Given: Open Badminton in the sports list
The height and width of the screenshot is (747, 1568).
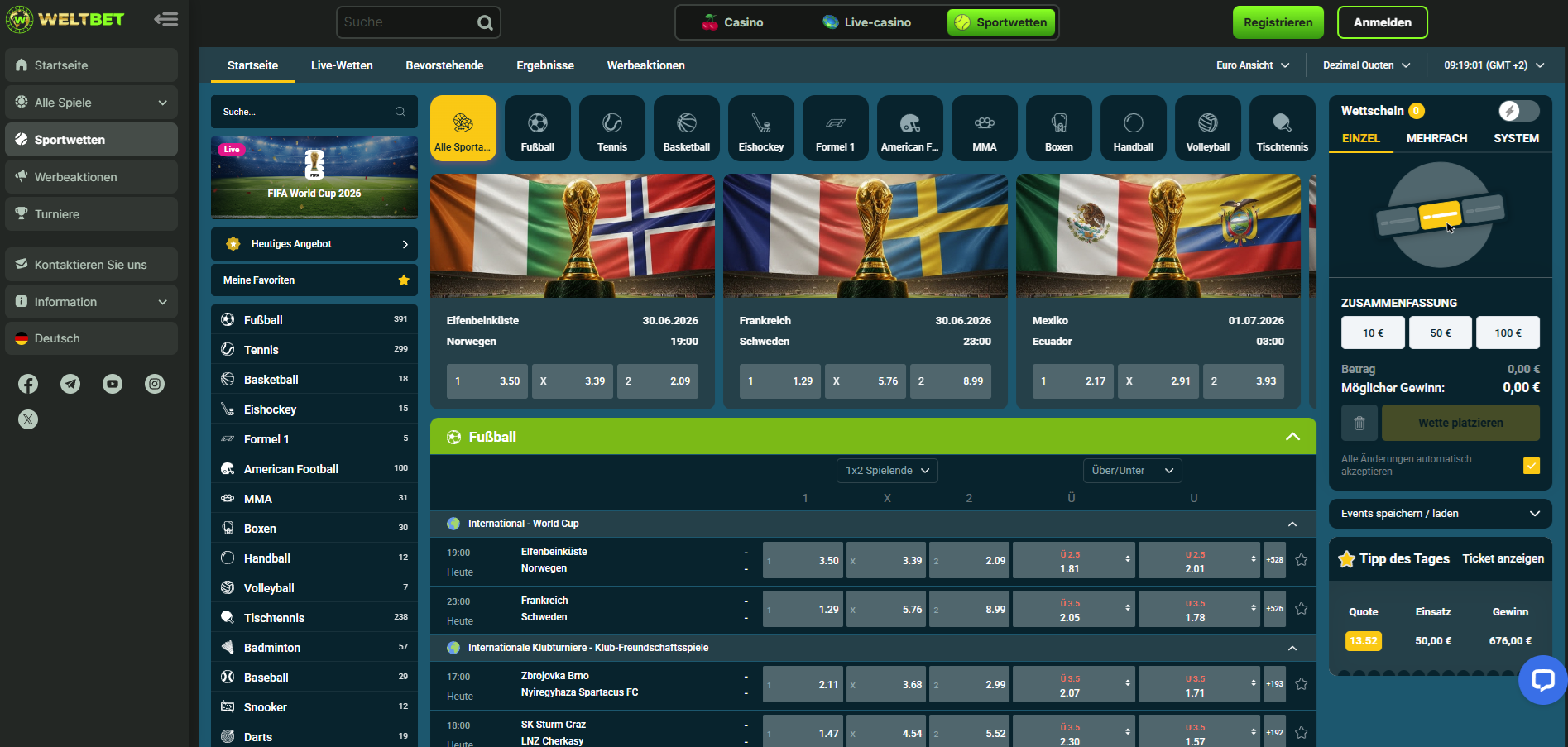Looking at the screenshot, I should (x=314, y=648).
